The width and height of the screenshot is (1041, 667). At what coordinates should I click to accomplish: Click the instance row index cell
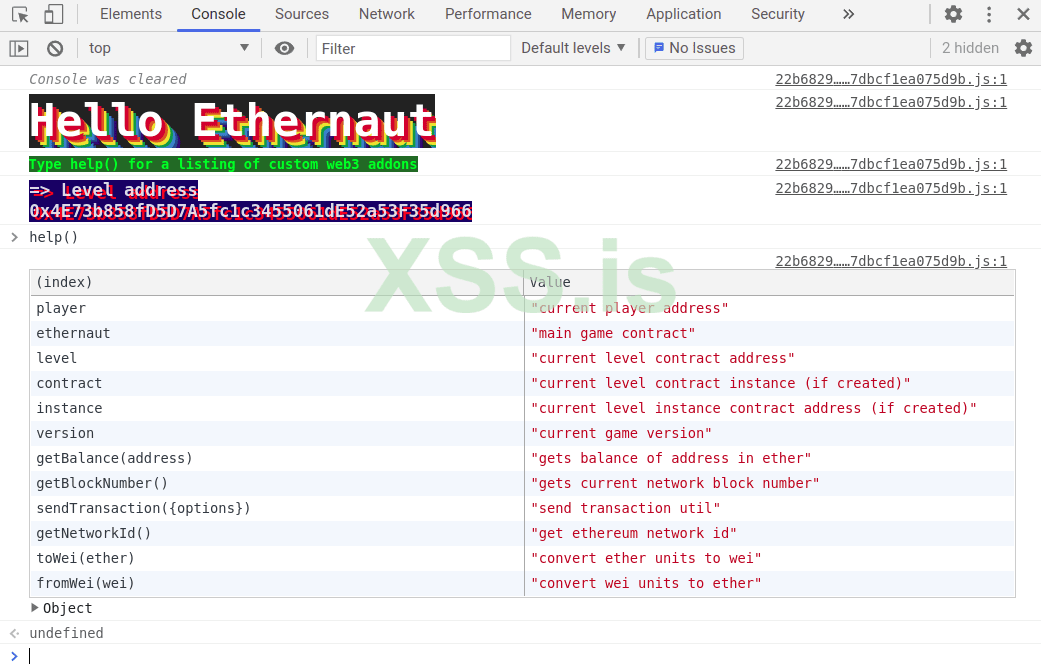277,408
